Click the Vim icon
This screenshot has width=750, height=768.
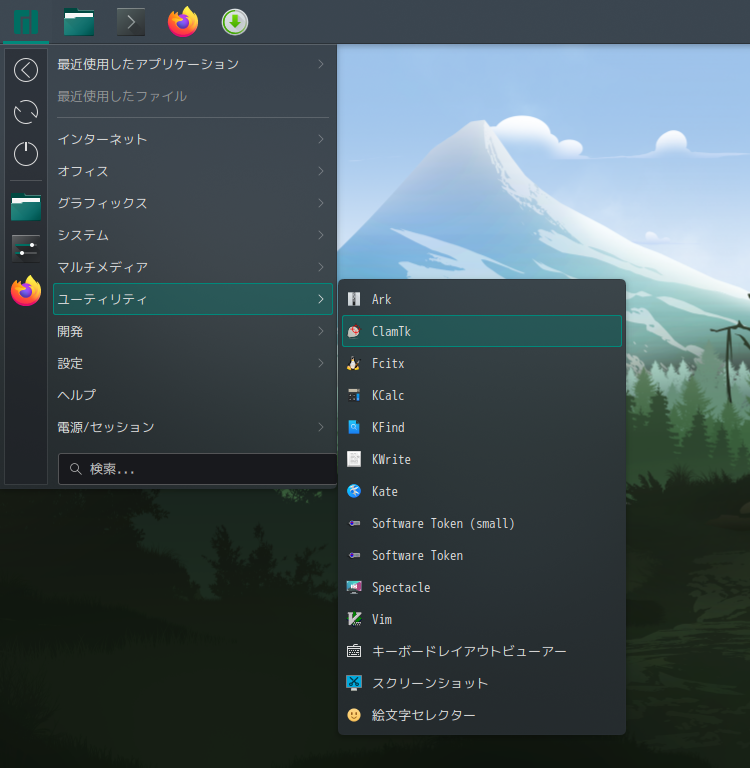click(x=354, y=619)
